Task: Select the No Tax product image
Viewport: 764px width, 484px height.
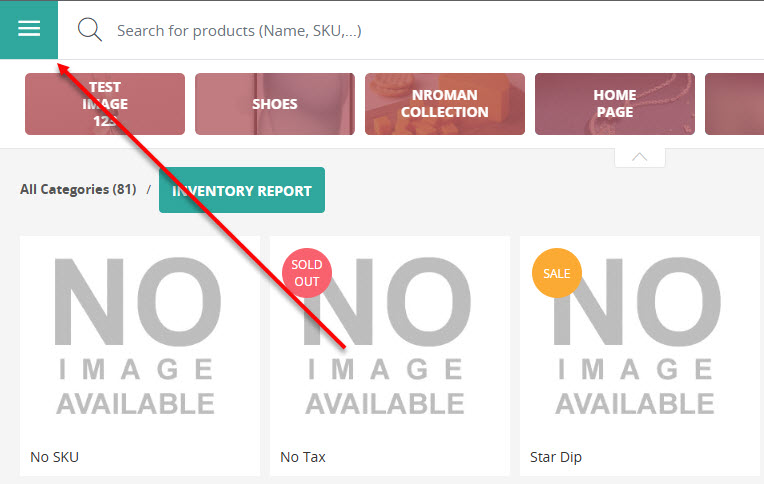Action: [390, 337]
